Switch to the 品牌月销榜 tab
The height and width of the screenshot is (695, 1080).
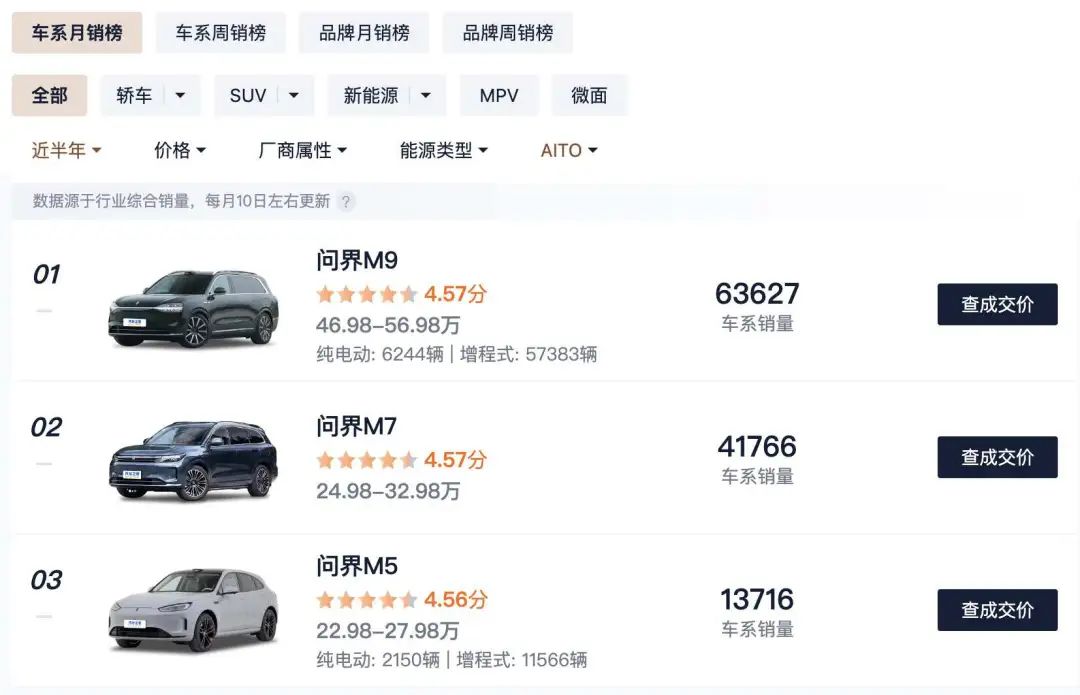tap(364, 33)
